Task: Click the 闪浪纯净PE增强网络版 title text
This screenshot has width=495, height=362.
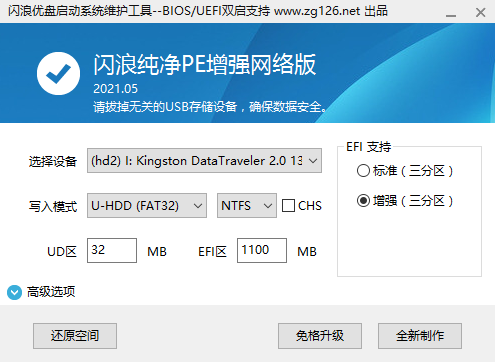Action: pyautogui.click(x=205, y=64)
